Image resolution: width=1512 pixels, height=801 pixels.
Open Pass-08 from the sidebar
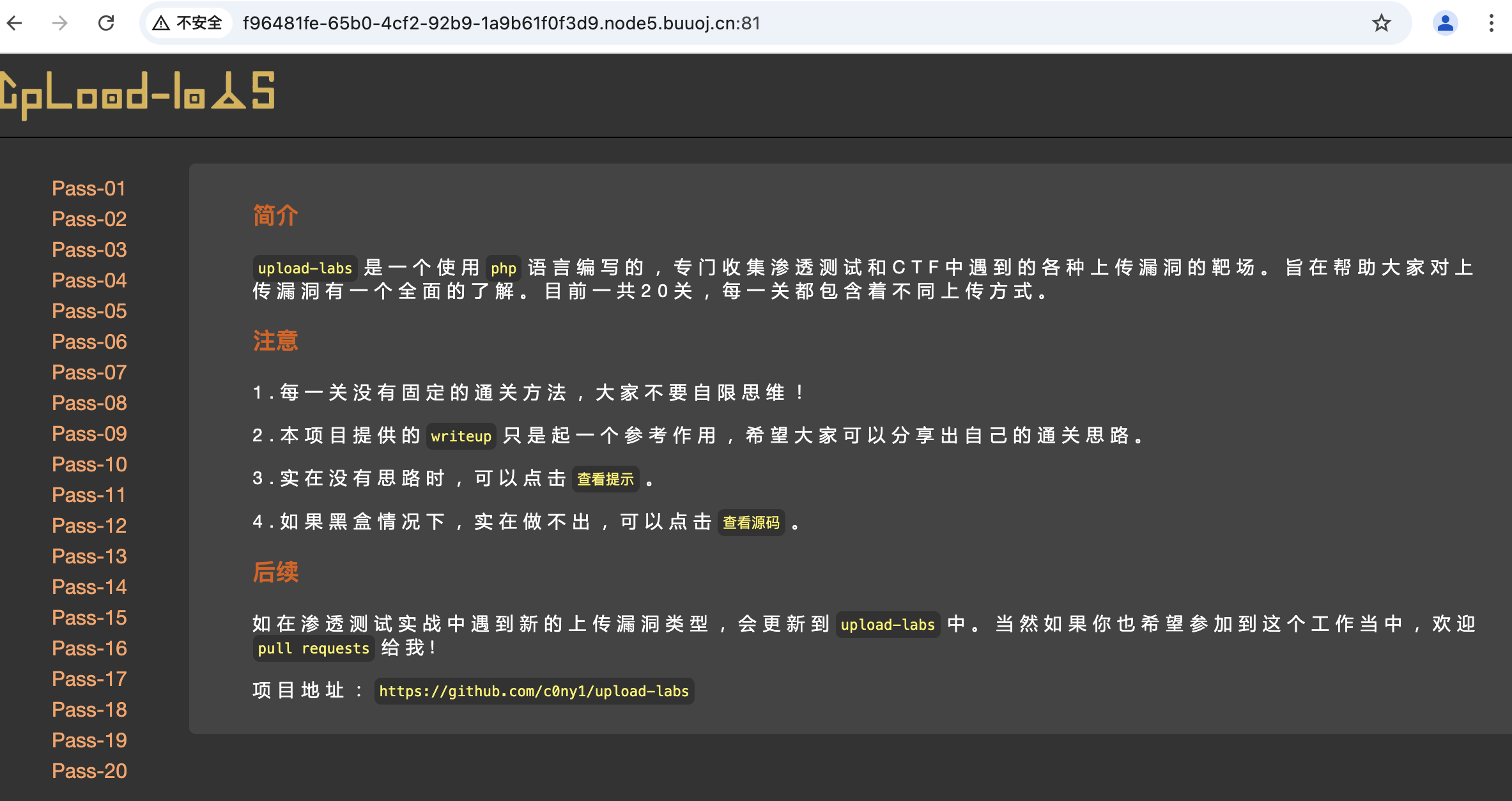(x=89, y=403)
